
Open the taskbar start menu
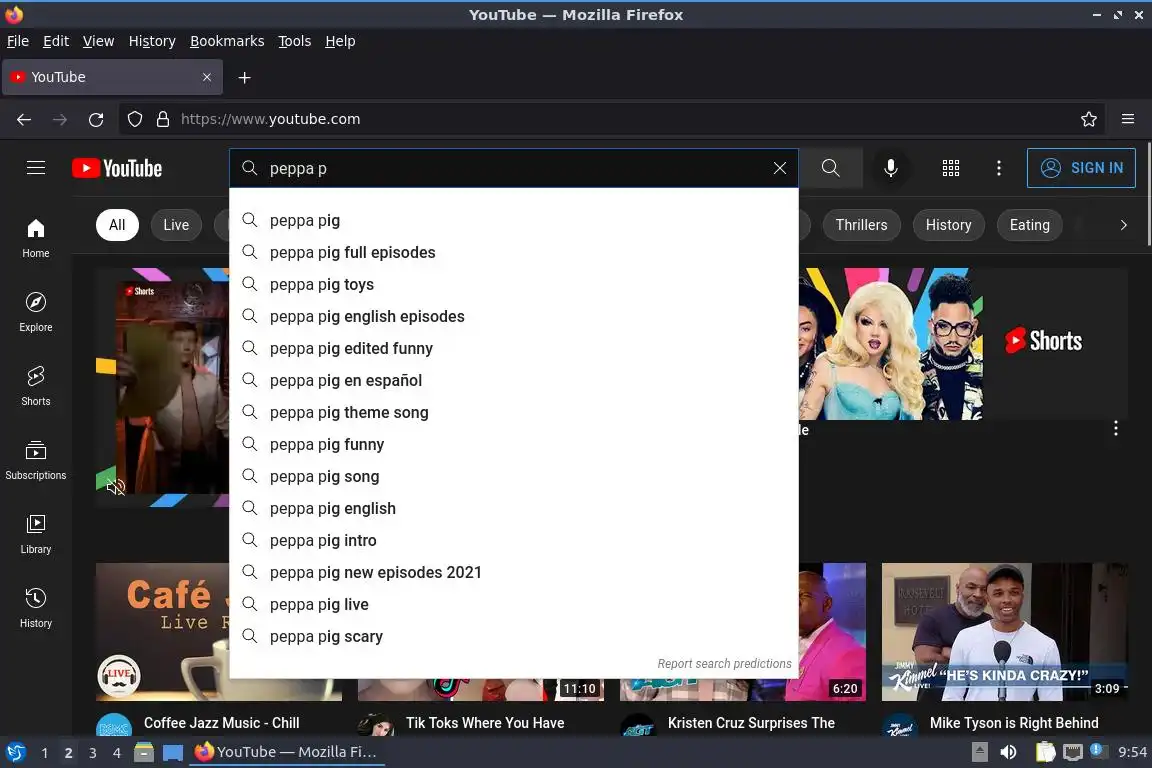[15, 752]
